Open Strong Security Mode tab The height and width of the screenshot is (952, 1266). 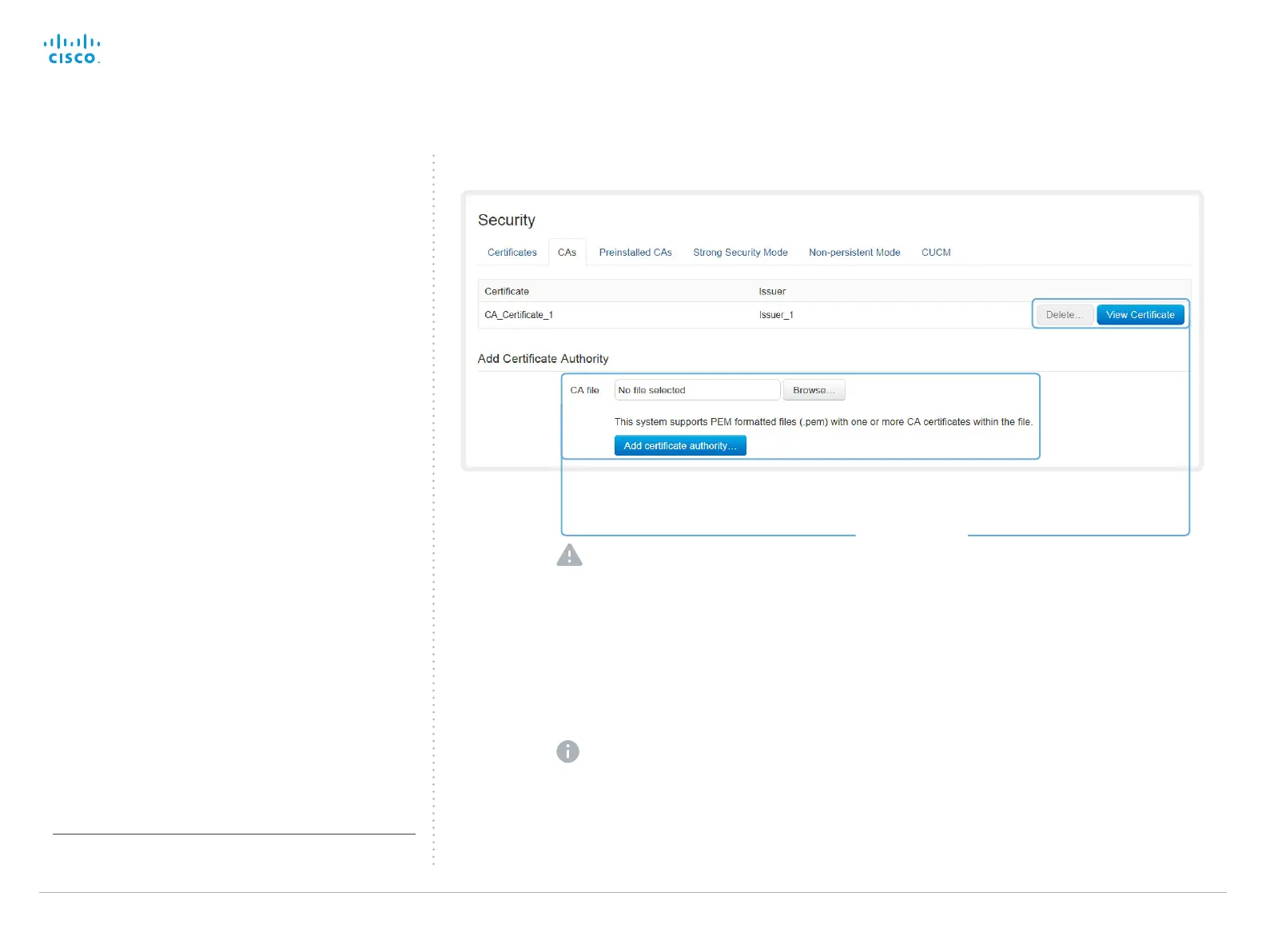pos(740,253)
